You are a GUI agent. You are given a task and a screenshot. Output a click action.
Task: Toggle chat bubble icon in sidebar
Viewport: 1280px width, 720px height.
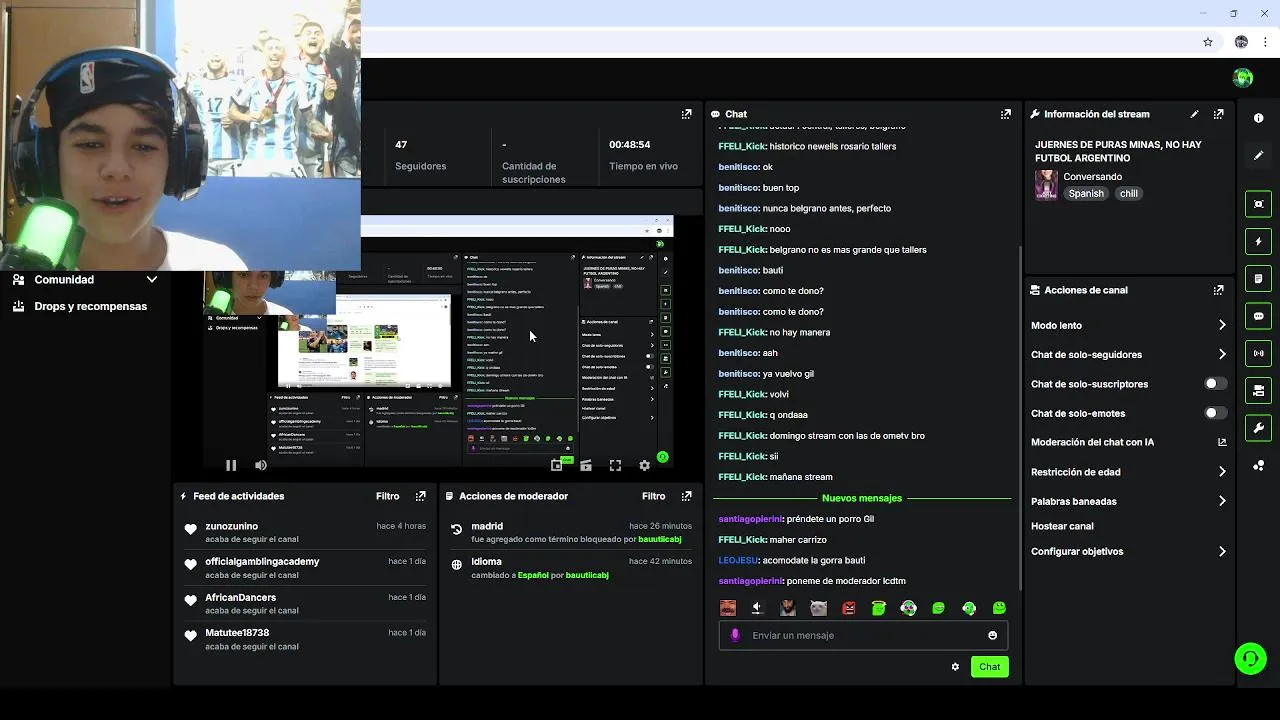coord(1259,316)
